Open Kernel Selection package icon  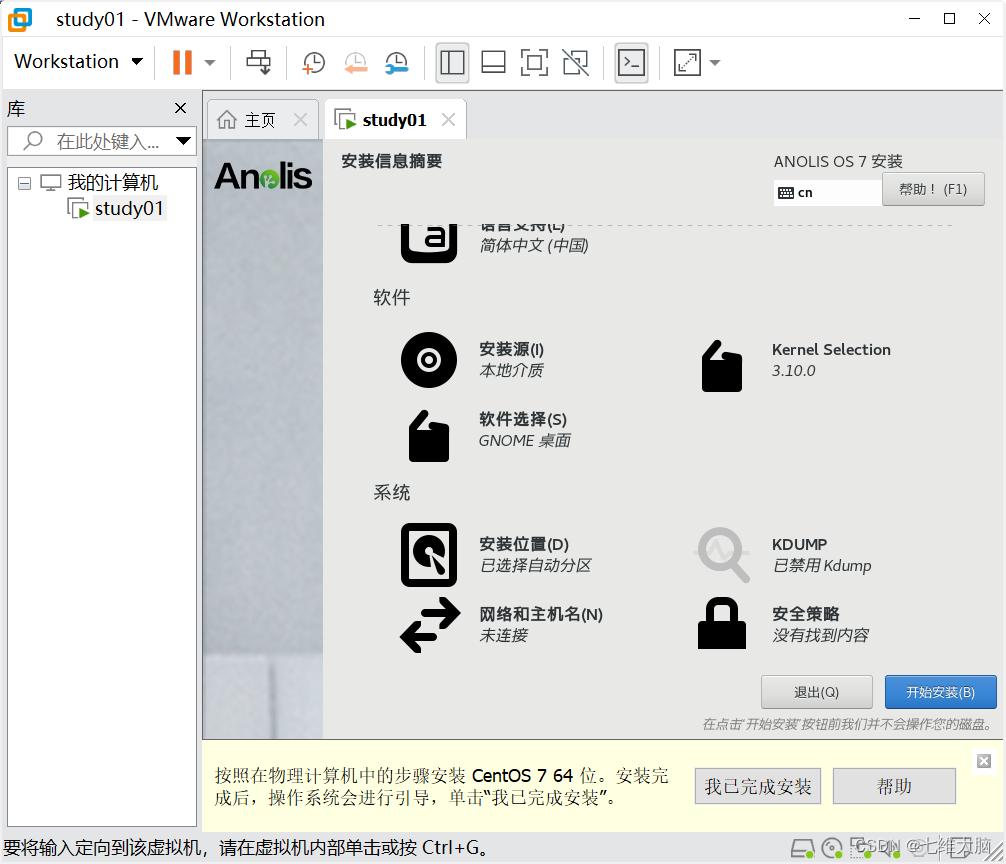[722, 366]
